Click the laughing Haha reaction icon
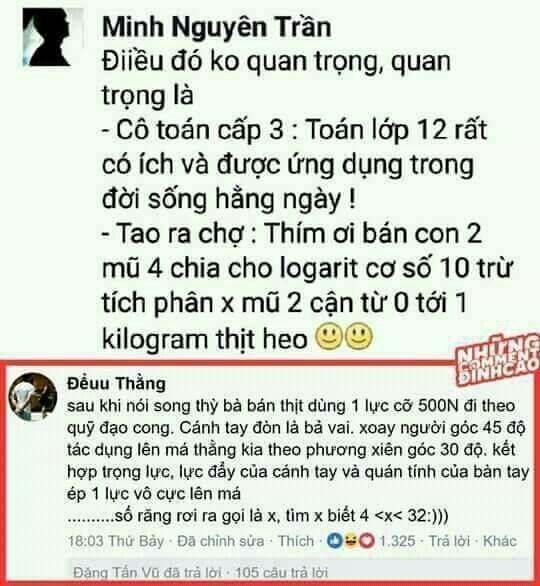540x586 pixels. pos(351,540)
